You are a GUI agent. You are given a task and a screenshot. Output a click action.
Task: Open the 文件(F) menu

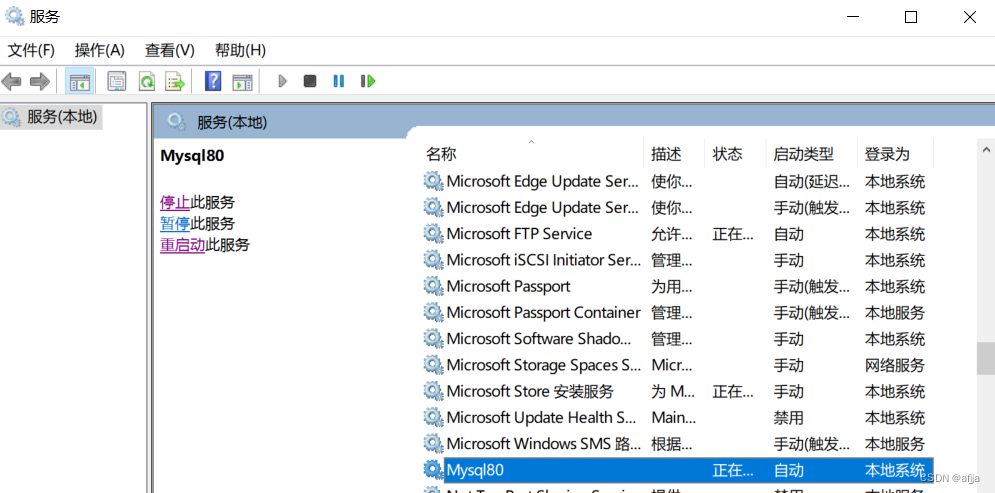pyautogui.click(x=31, y=50)
